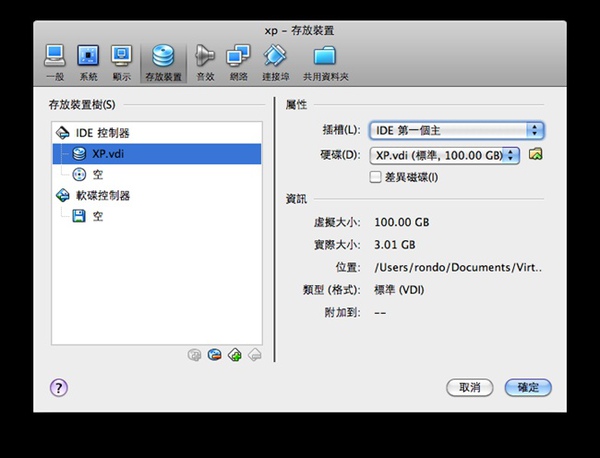This screenshot has width=600, height=458.
Task: Open virtual media manager folder icon
Action: coord(536,154)
